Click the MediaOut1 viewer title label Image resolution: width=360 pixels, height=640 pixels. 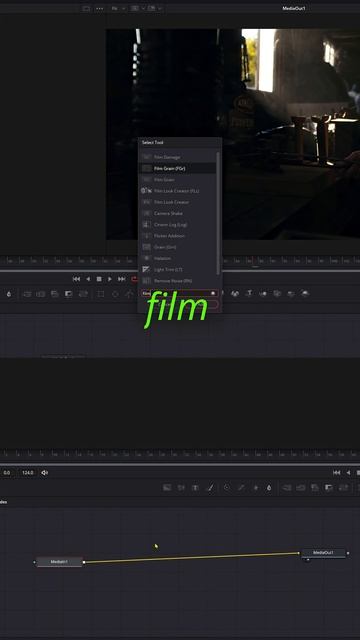click(293, 8)
